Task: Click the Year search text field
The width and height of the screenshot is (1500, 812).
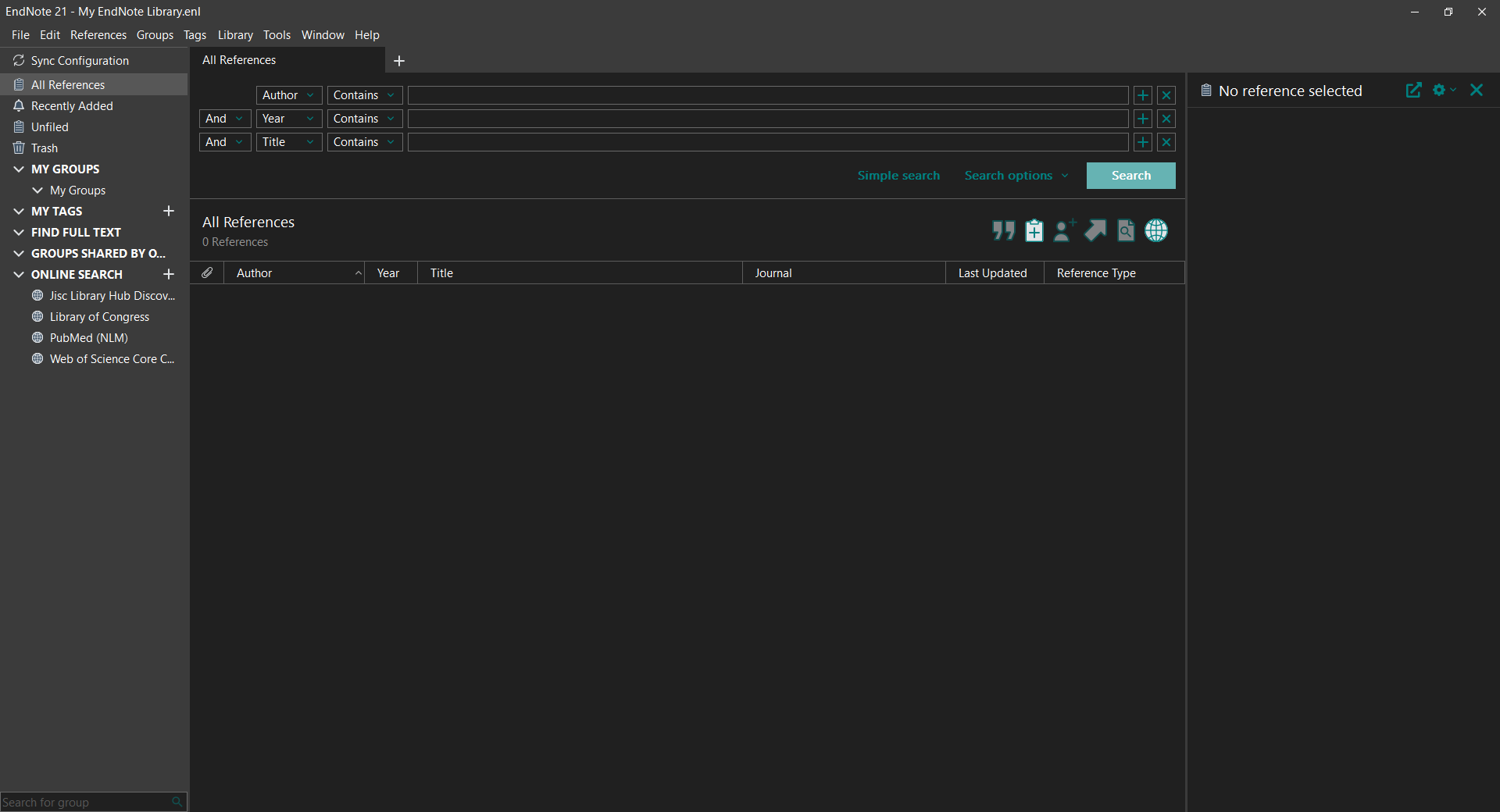Action: coord(768,119)
